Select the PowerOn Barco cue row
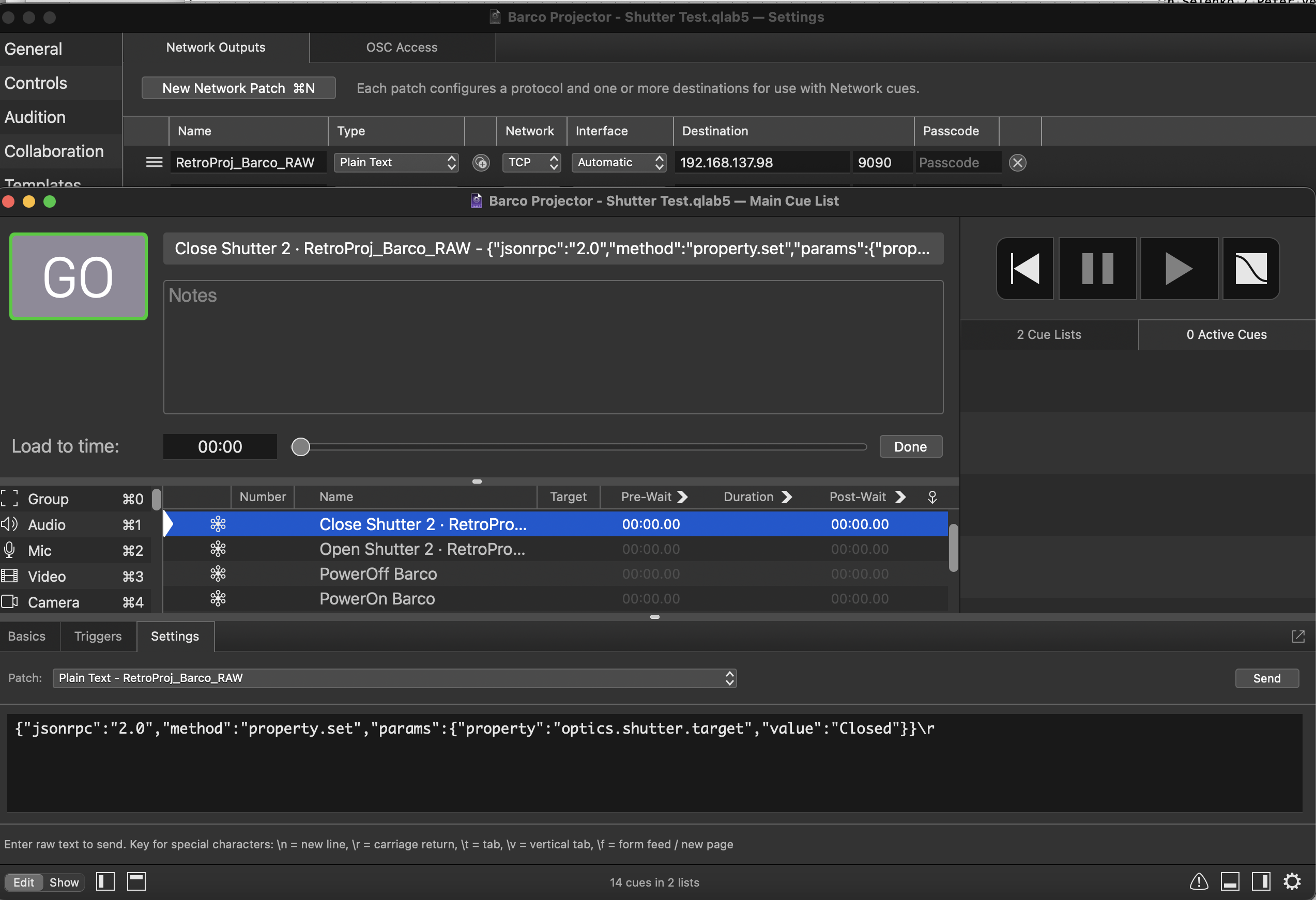 pyautogui.click(x=556, y=598)
